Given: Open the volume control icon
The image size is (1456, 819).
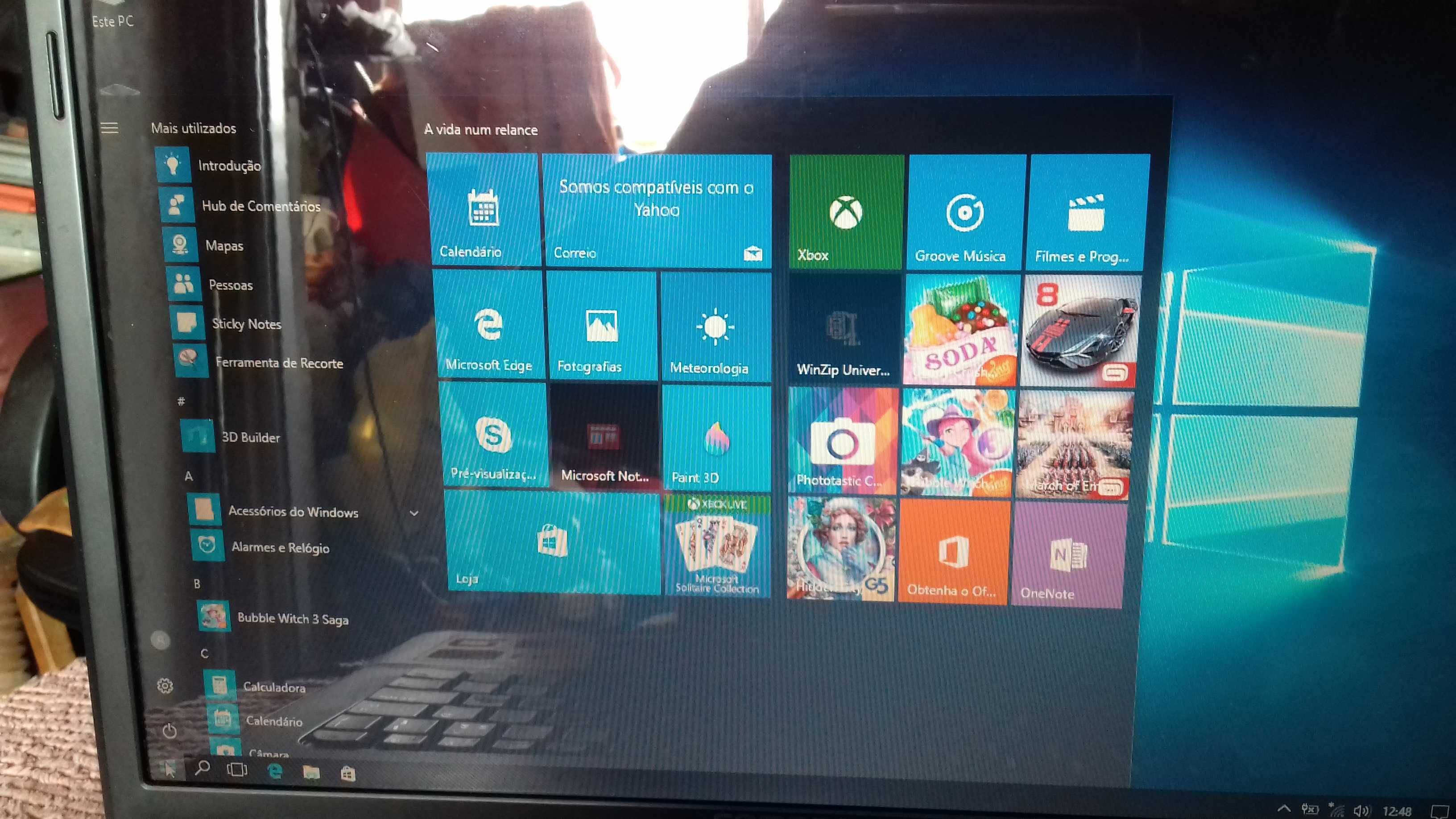Looking at the screenshot, I should [1361, 811].
